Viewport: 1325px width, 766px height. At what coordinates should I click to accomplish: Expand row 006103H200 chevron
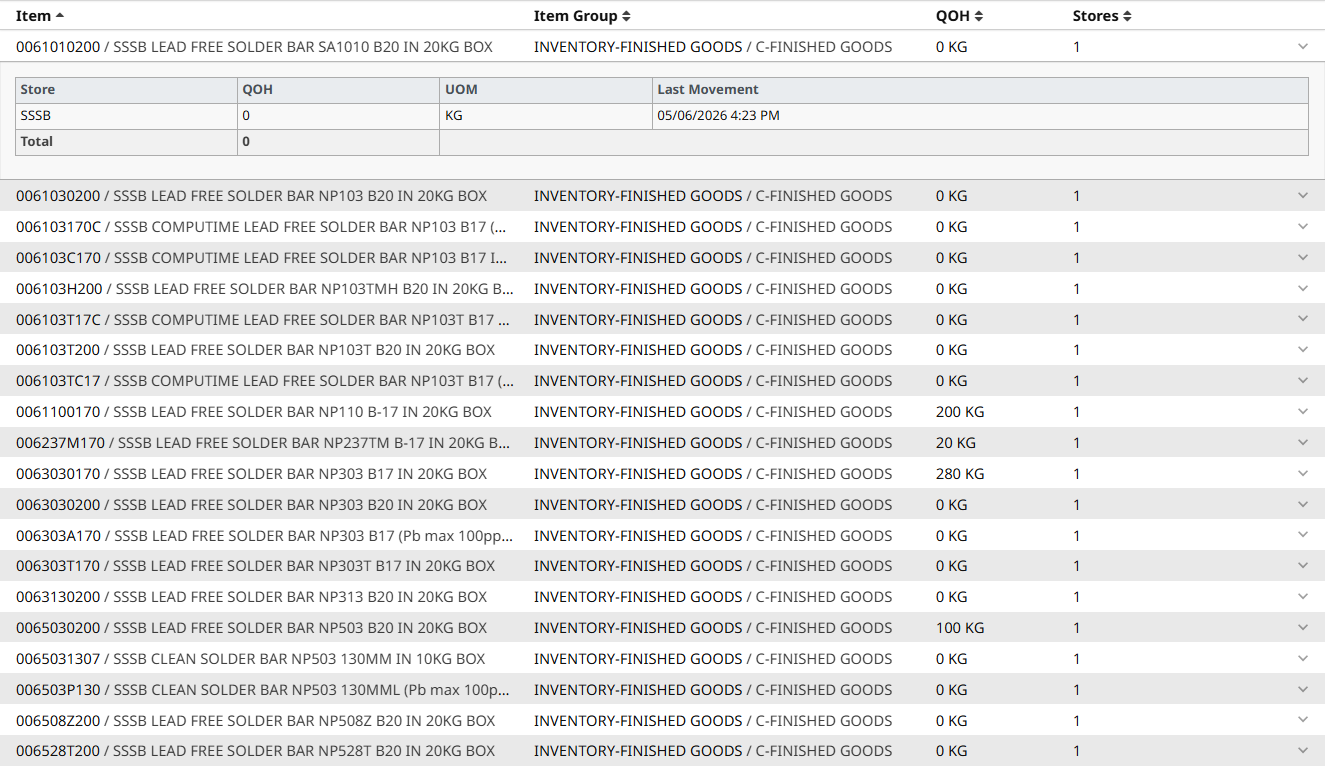pos(1302,289)
